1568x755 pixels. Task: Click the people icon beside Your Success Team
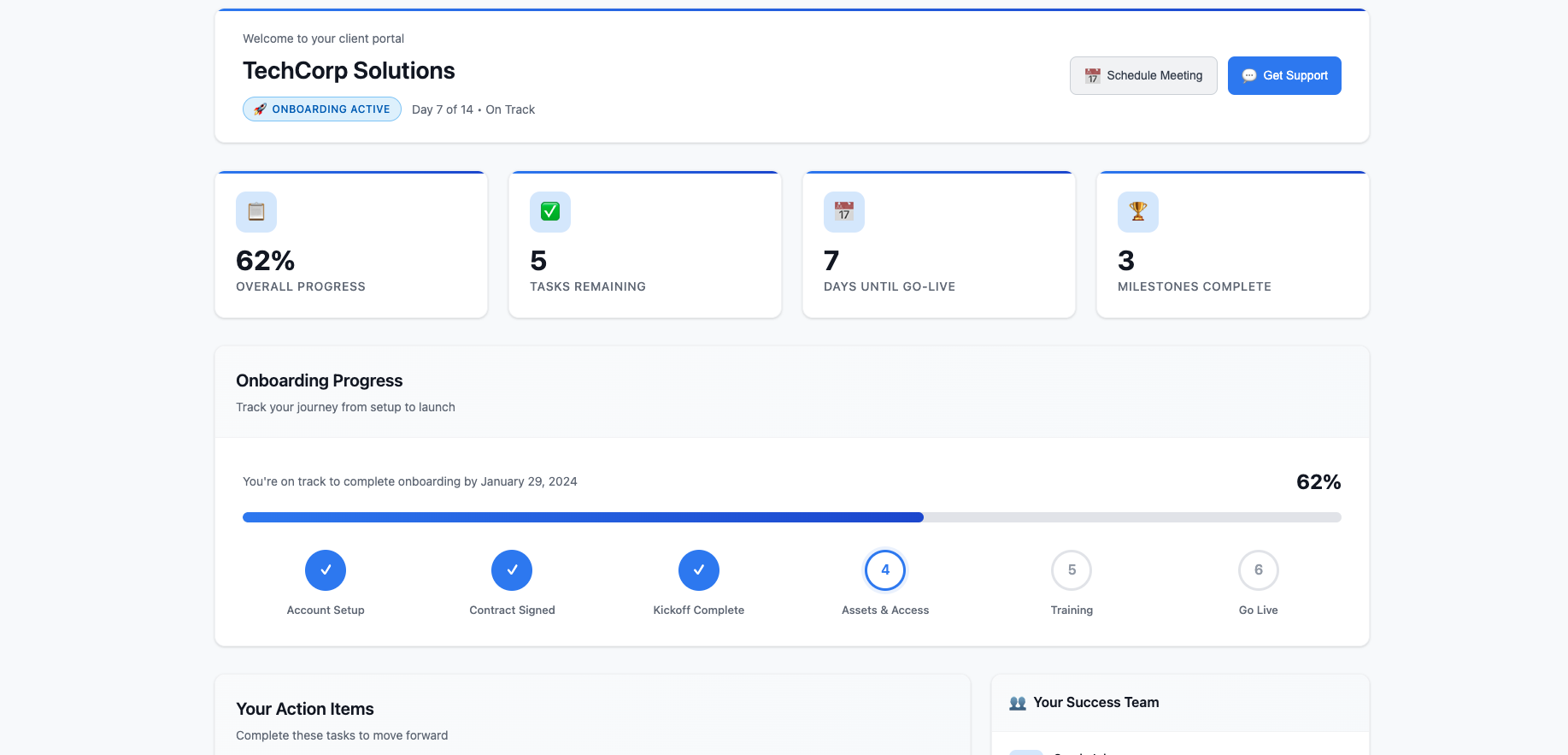point(1018,703)
